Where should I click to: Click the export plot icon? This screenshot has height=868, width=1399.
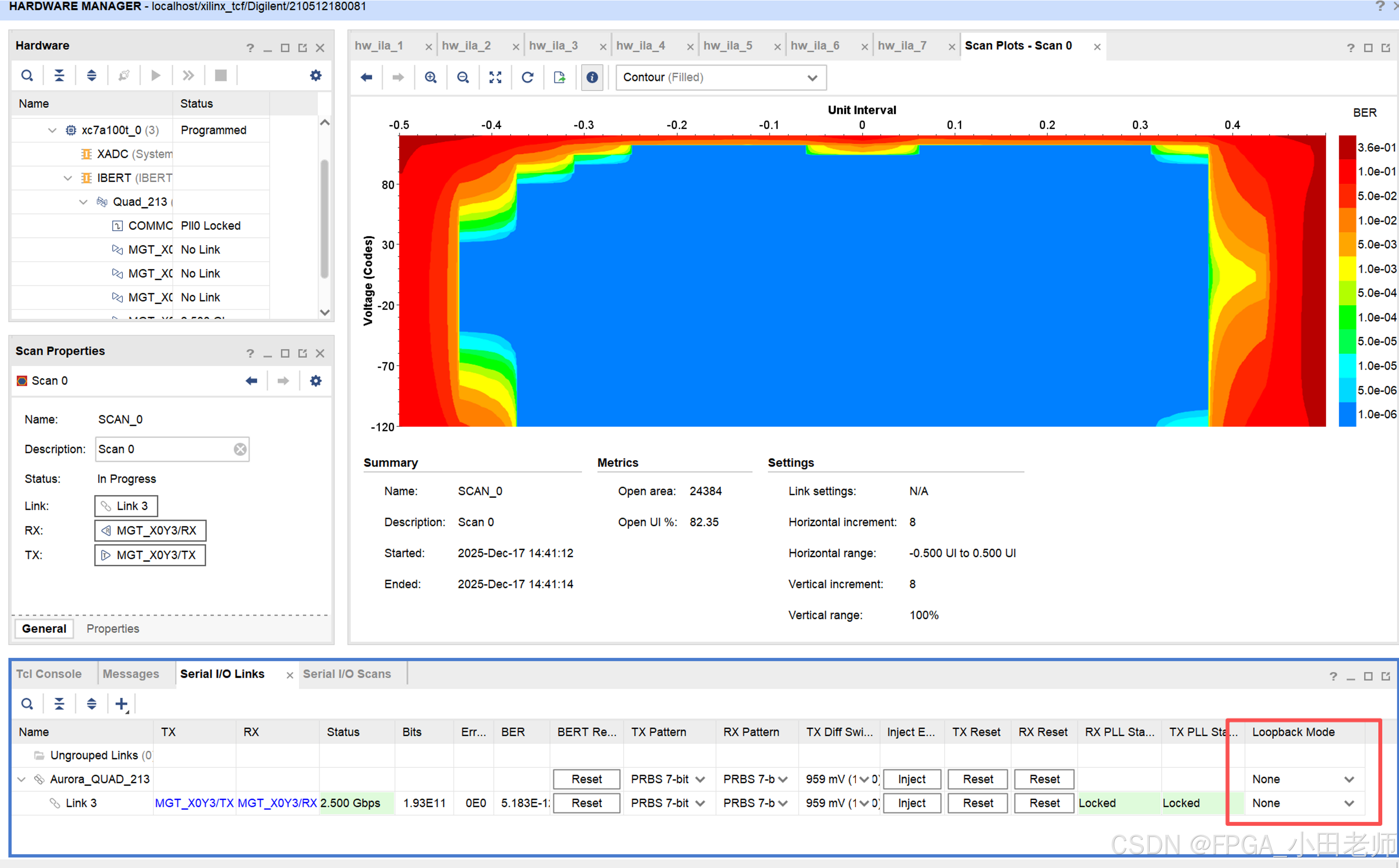click(x=559, y=77)
